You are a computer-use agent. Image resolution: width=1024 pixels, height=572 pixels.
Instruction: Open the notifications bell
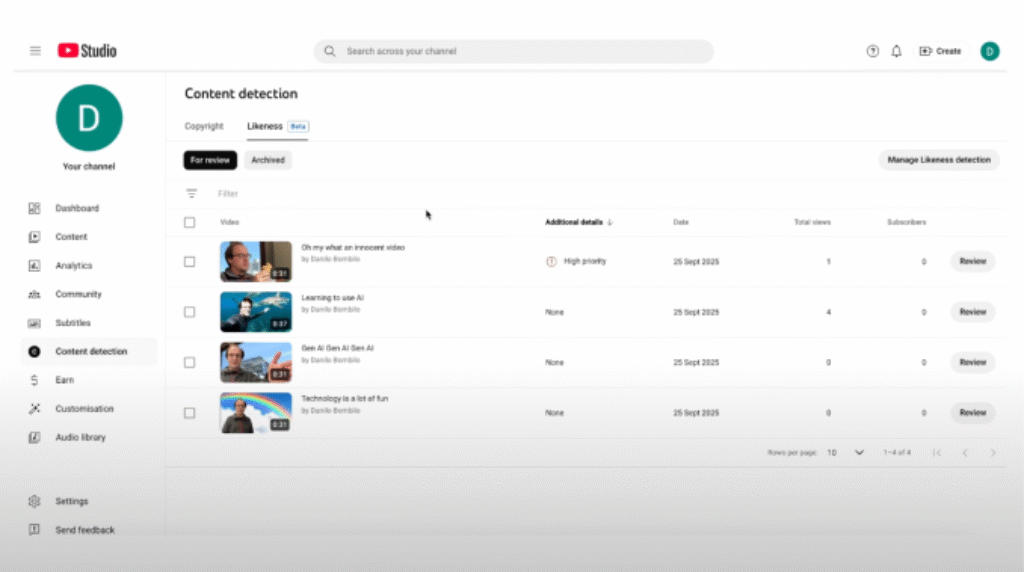coord(896,51)
